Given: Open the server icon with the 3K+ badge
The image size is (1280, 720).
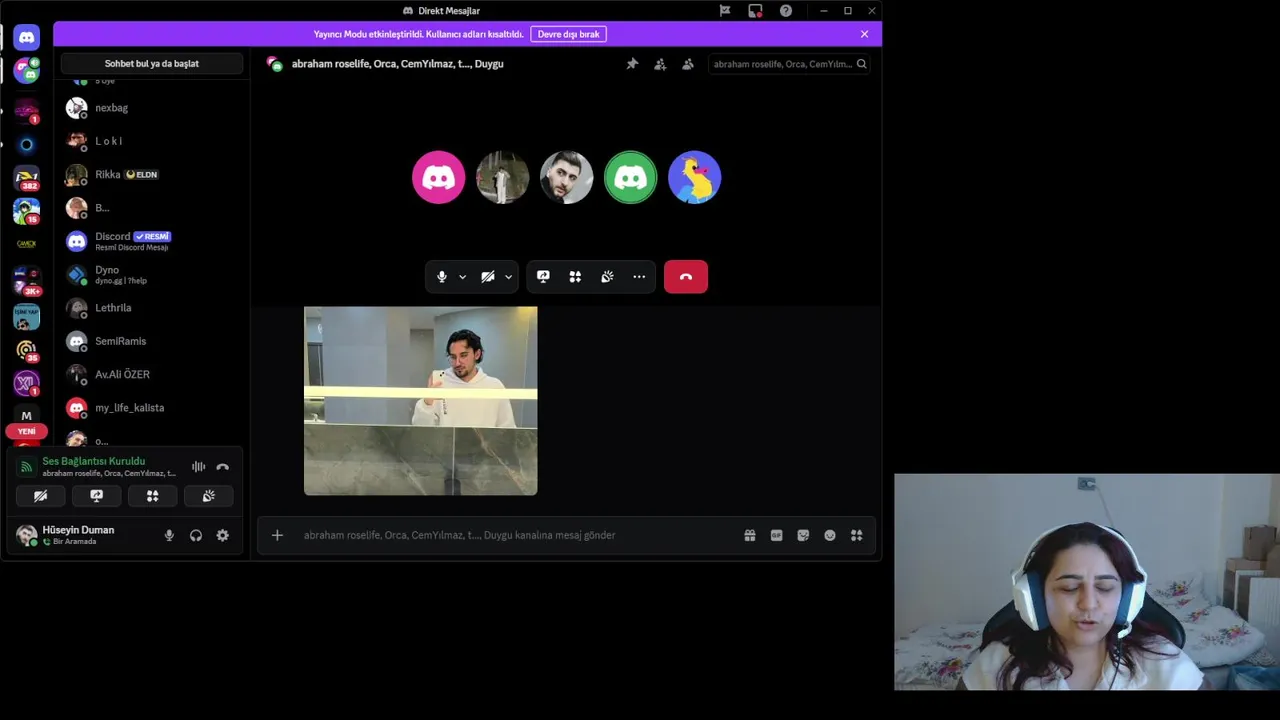Looking at the screenshot, I should 27,281.
